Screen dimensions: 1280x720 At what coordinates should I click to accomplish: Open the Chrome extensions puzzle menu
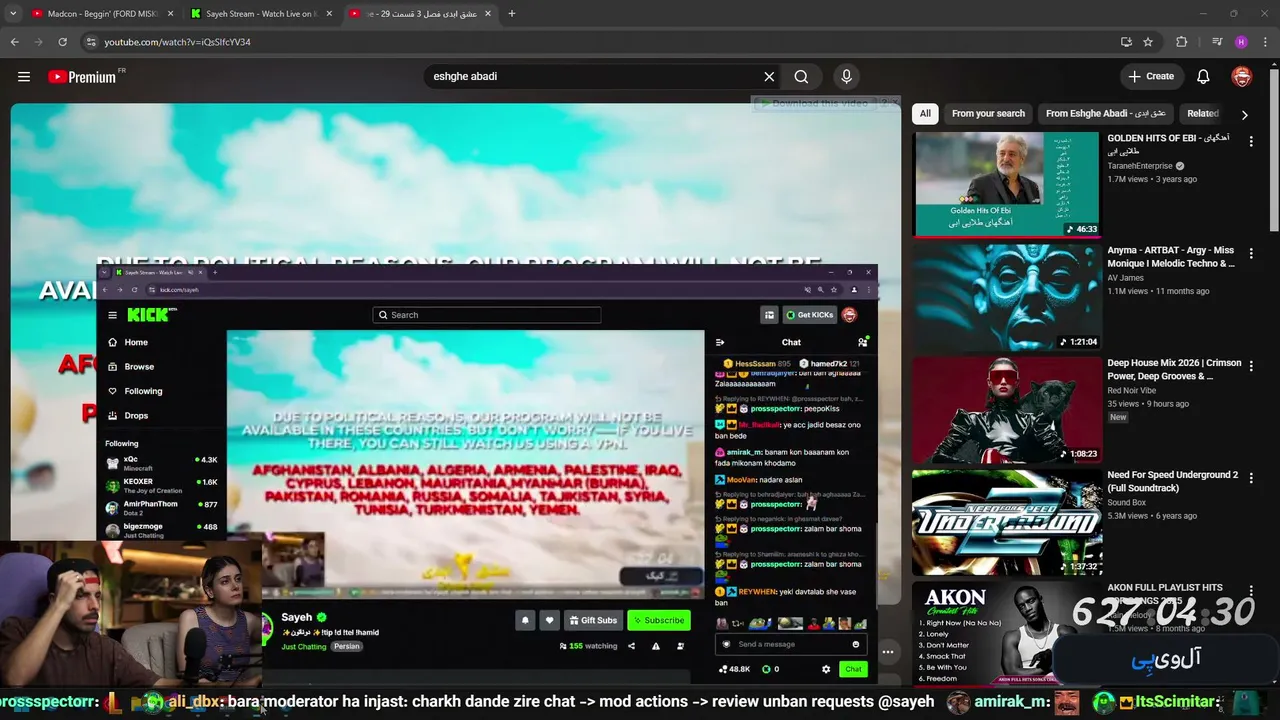pos(1182,42)
